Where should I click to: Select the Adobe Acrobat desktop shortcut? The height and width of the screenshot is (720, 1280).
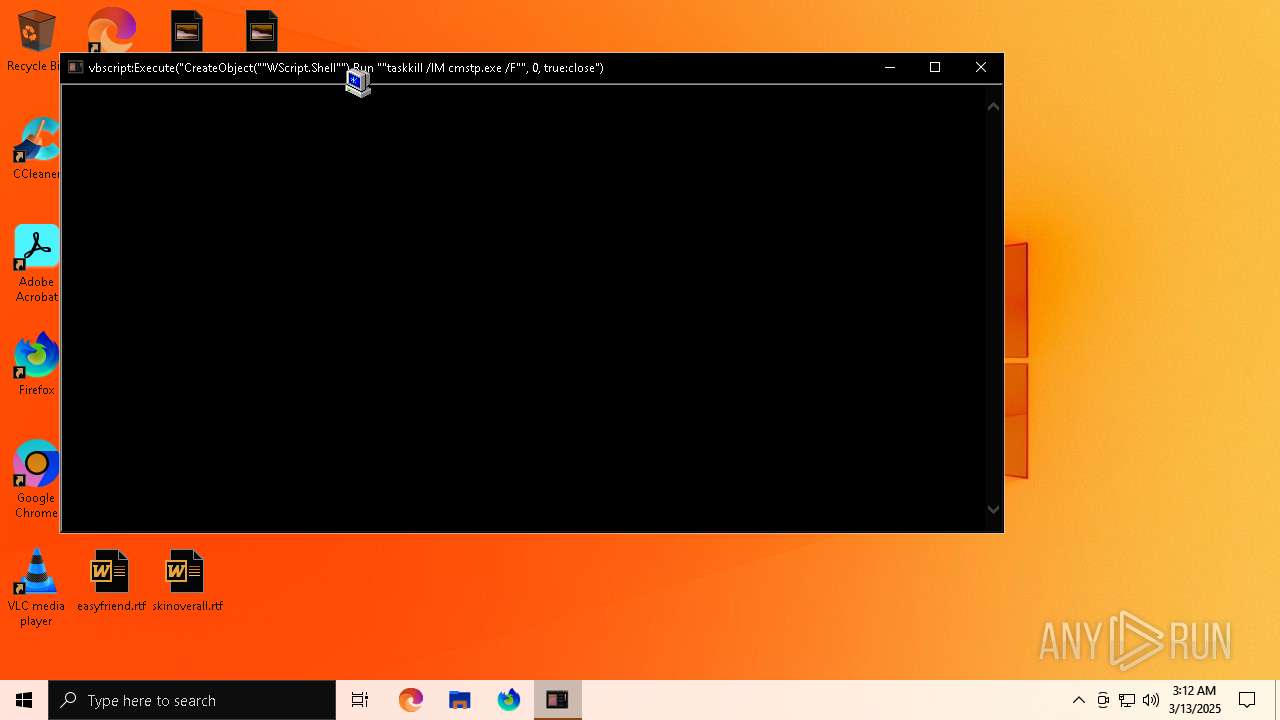[x=36, y=264]
